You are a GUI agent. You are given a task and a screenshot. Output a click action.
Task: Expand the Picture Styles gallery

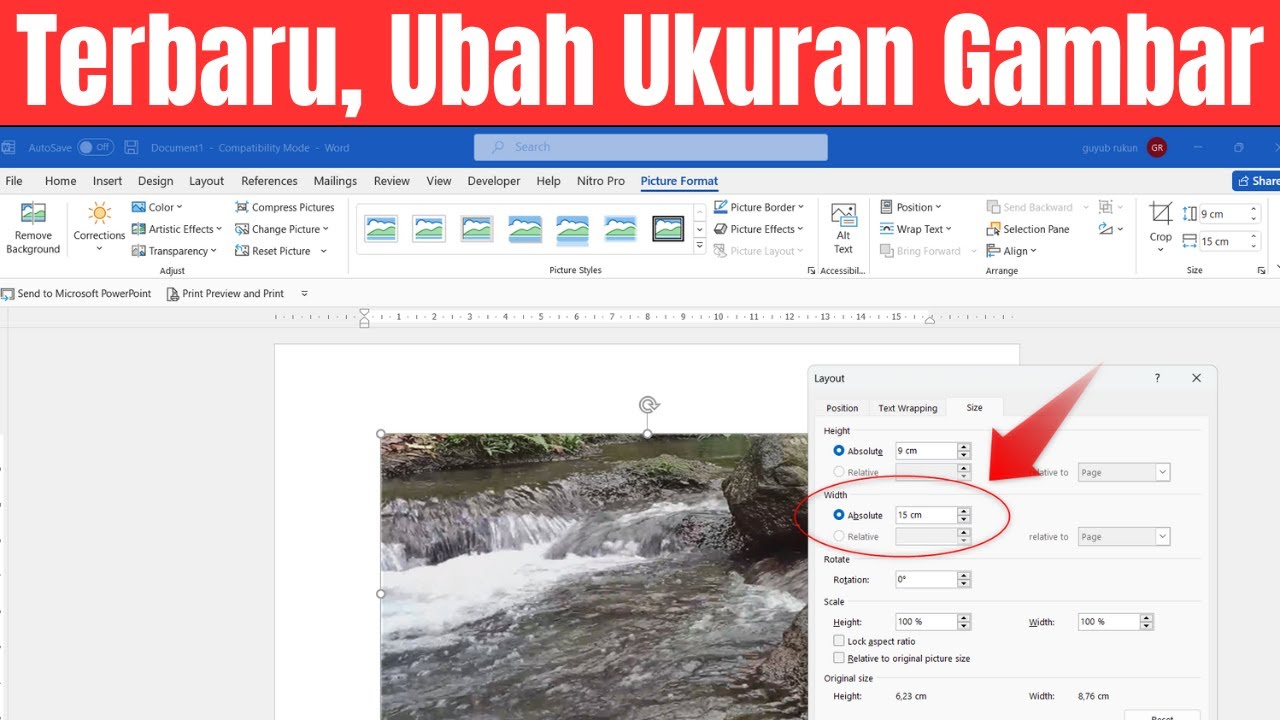[x=699, y=246]
